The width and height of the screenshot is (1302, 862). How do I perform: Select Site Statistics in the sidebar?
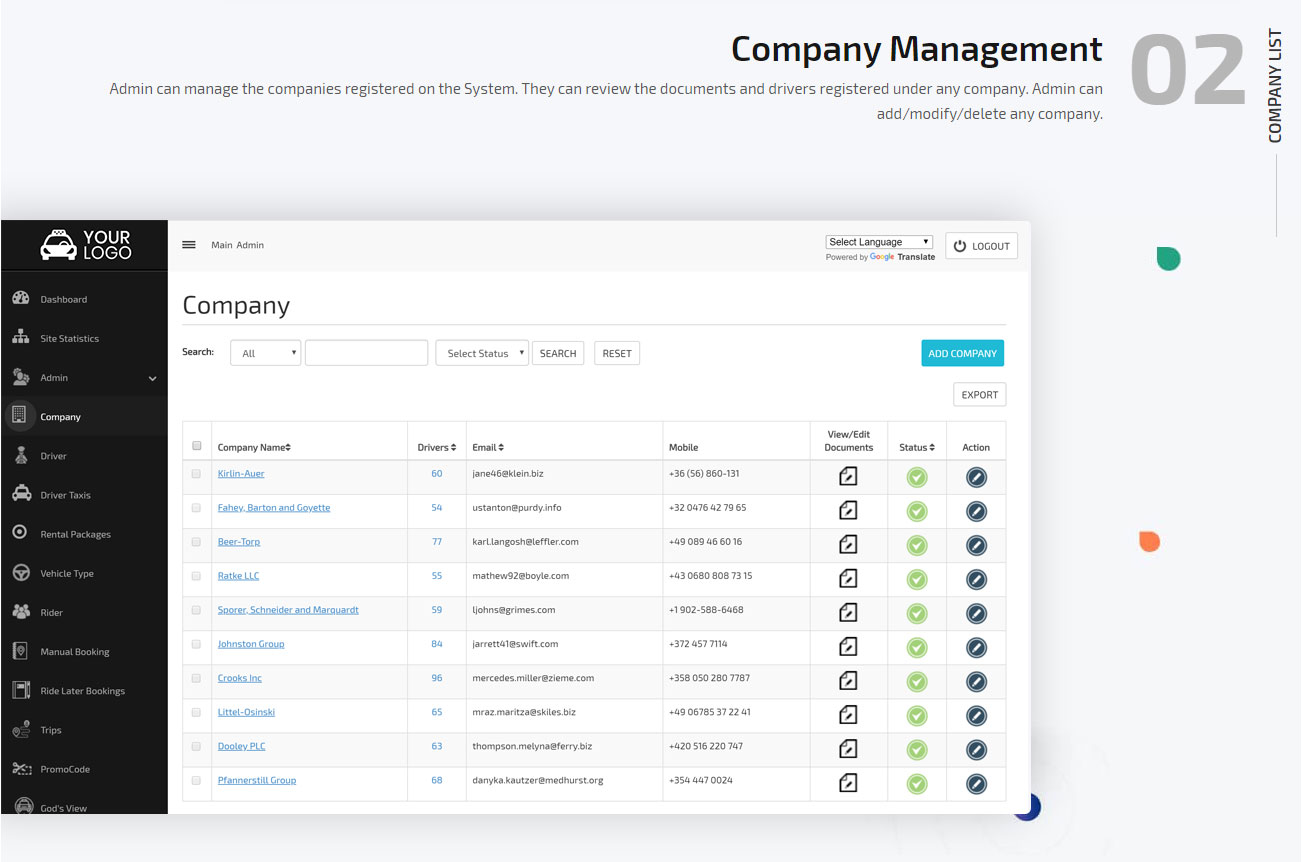click(x=70, y=338)
